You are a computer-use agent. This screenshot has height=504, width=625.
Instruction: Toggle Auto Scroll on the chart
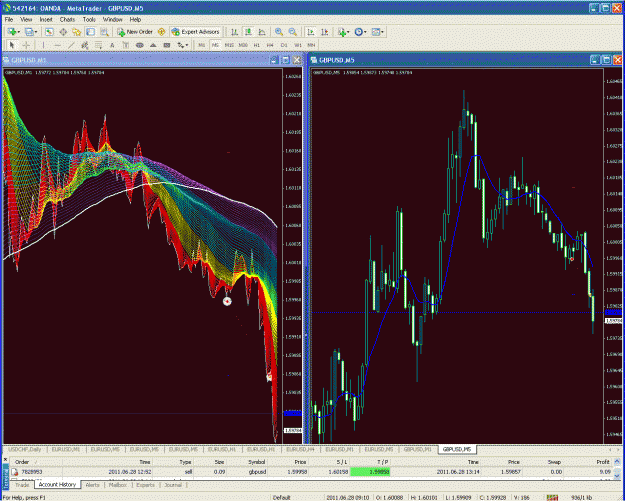311,32
